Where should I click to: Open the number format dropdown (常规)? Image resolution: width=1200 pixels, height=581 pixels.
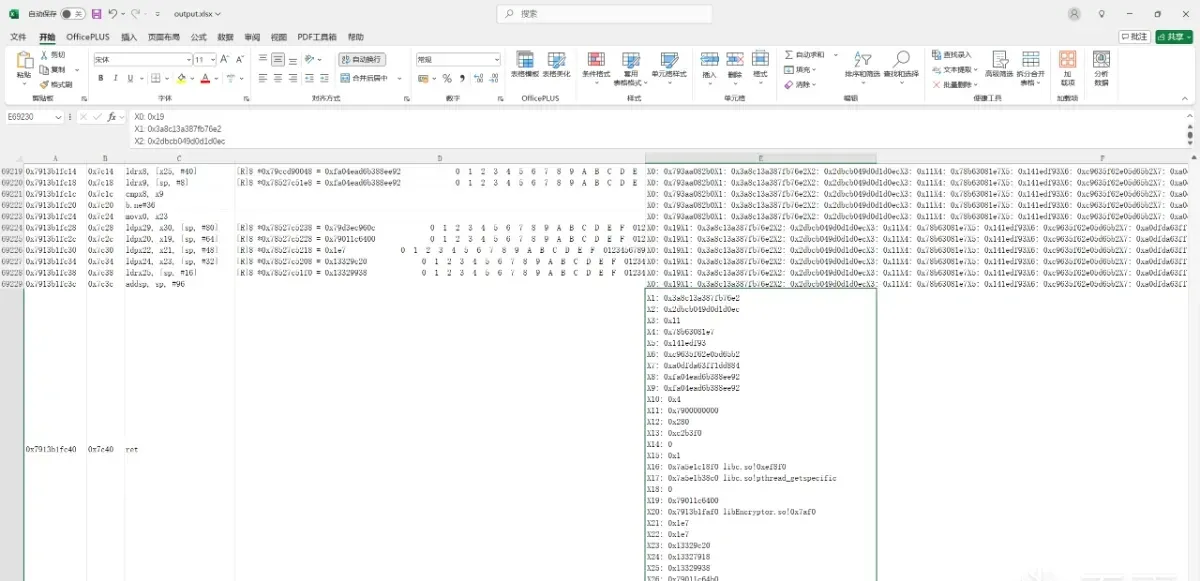pyautogui.click(x=496, y=60)
